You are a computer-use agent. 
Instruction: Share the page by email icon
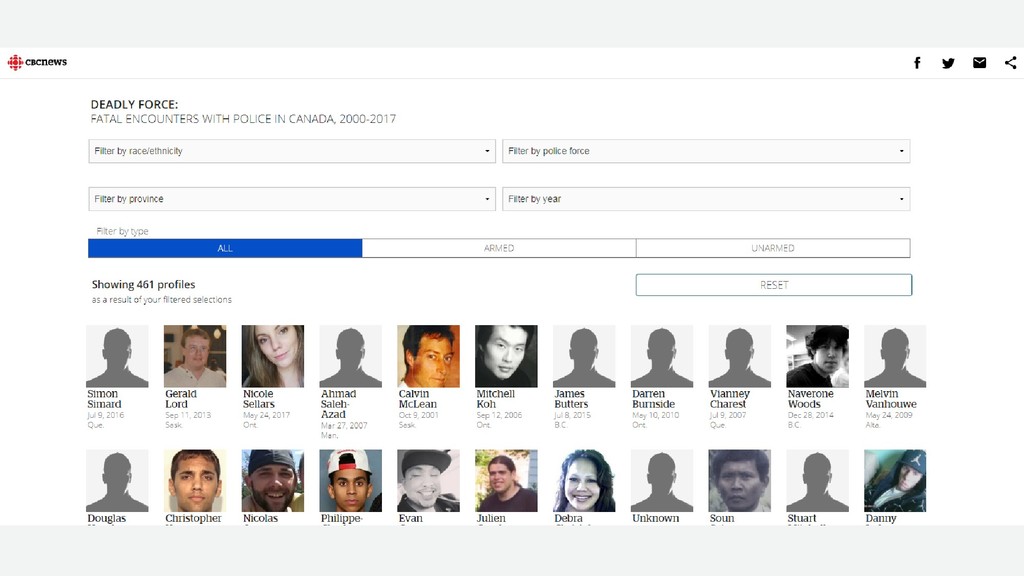pos(980,63)
